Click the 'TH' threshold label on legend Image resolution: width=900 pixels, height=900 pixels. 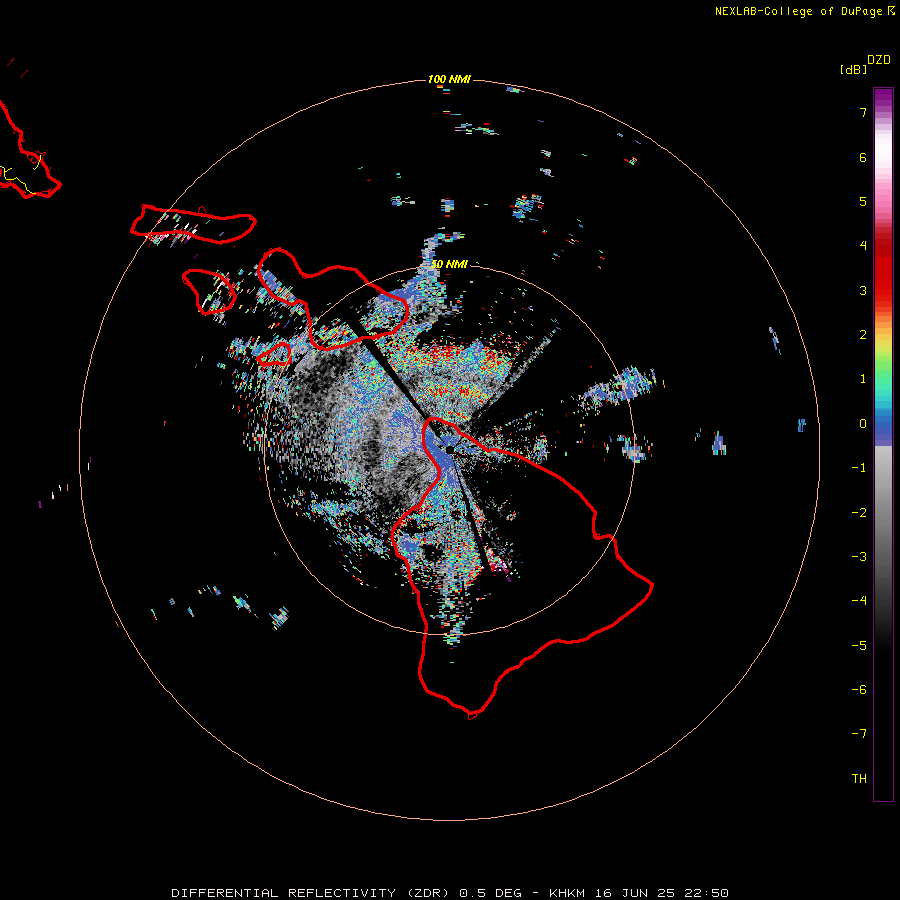(x=859, y=779)
